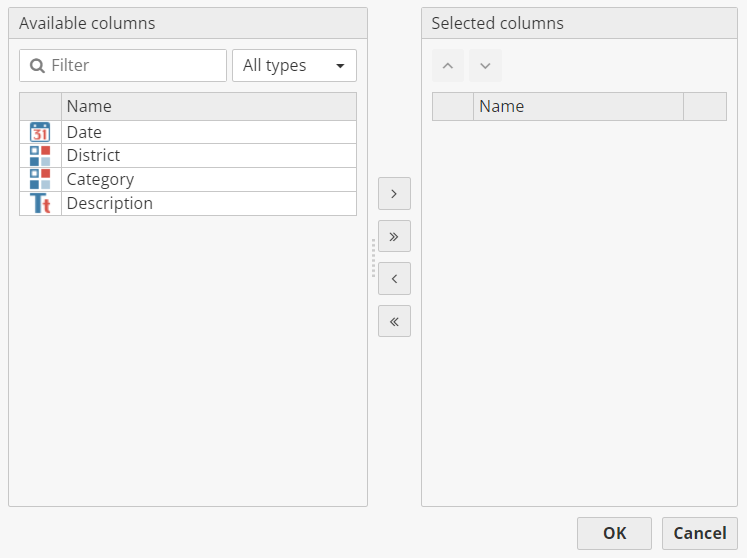Sort by Name header in Available columns
Image resolution: width=747 pixels, height=558 pixels.
(x=208, y=106)
